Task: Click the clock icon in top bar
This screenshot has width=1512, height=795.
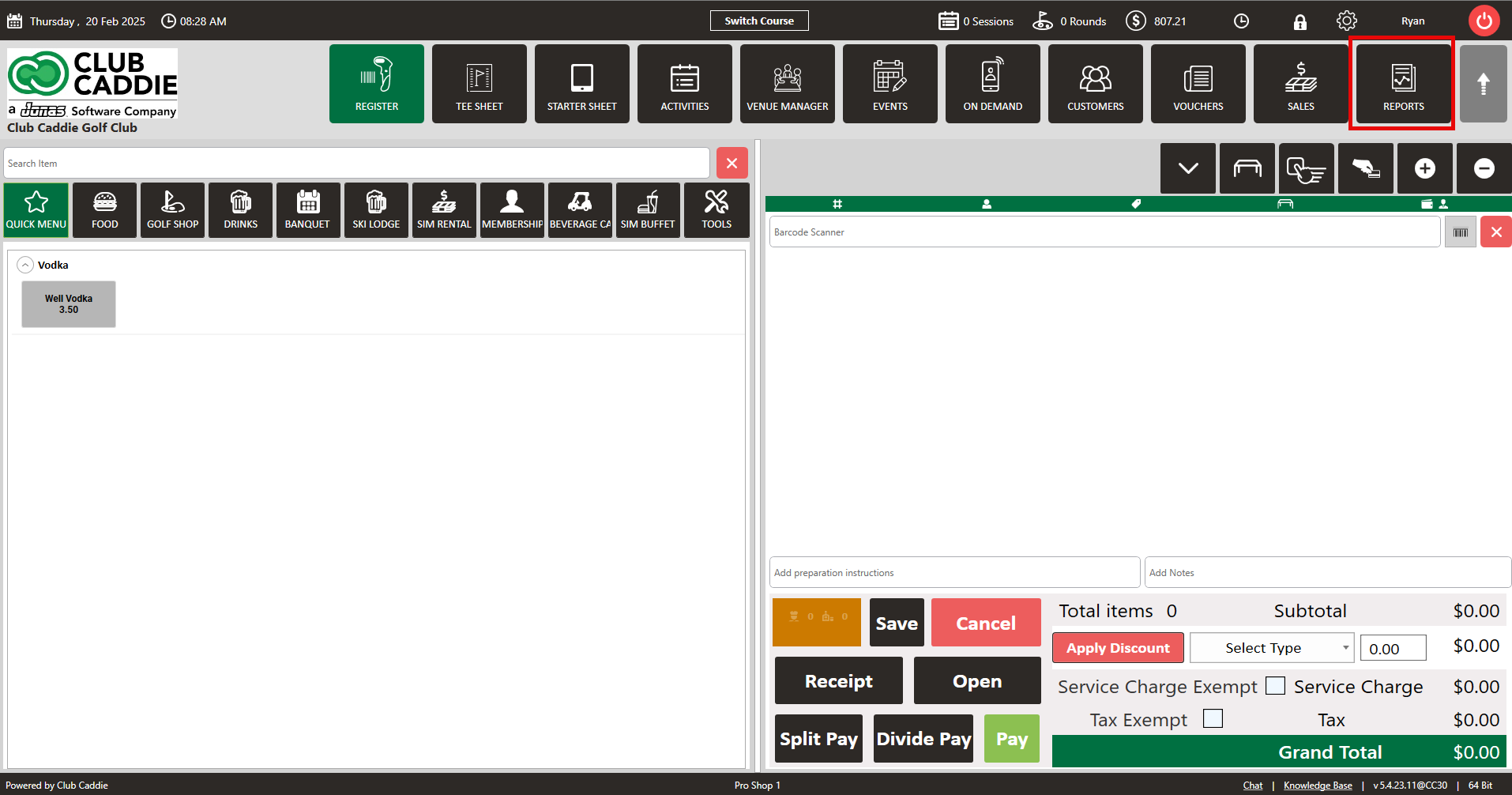Action: click(x=1242, y=21)
